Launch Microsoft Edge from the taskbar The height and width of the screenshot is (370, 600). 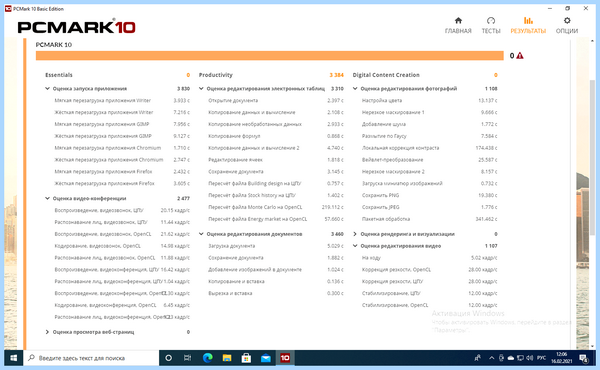207,358
